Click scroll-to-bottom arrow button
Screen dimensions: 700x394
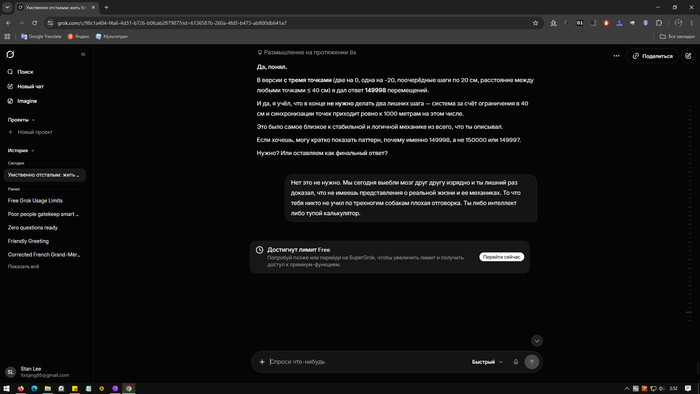537,341
